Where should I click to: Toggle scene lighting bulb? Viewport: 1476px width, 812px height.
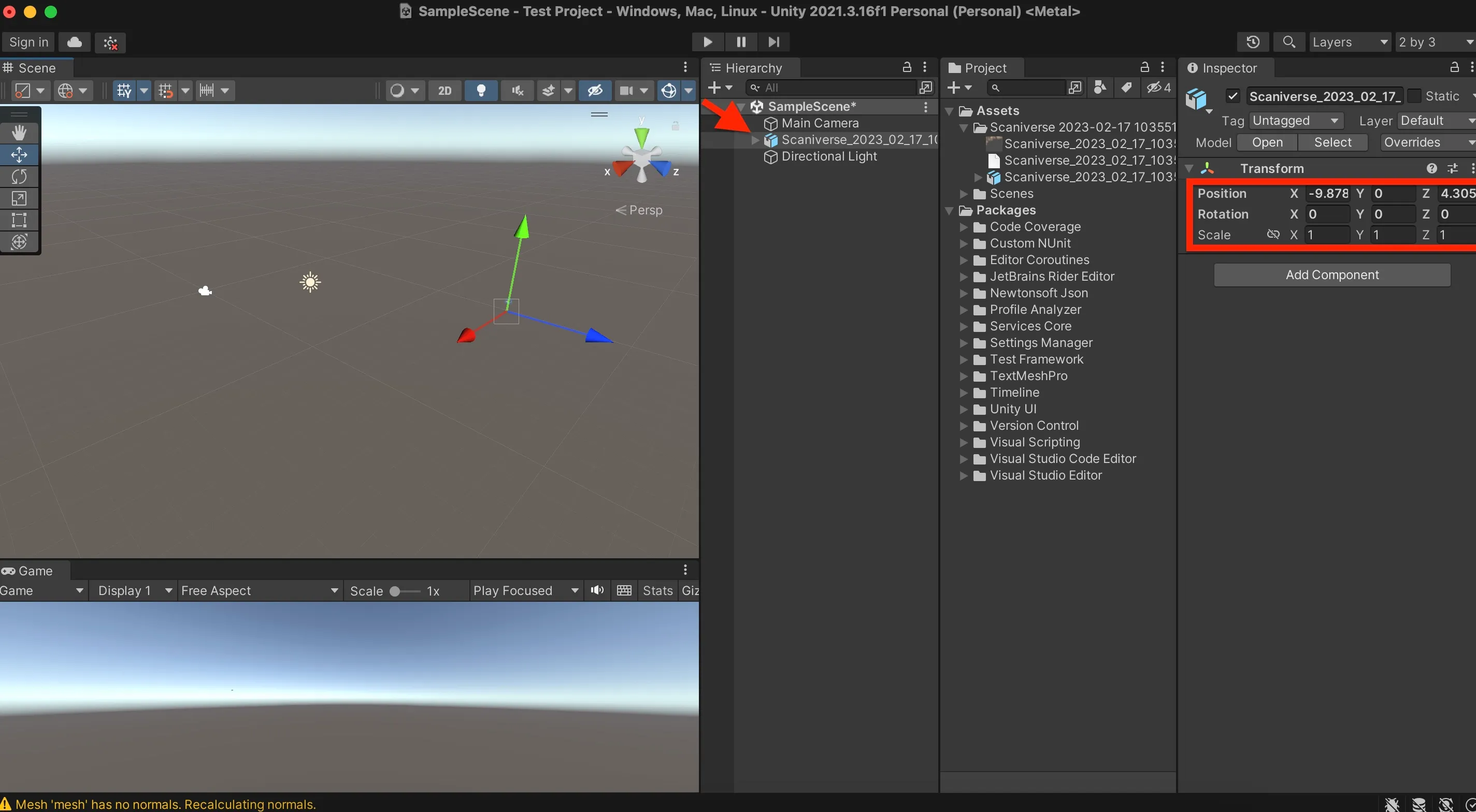click(x=481, y=91)
